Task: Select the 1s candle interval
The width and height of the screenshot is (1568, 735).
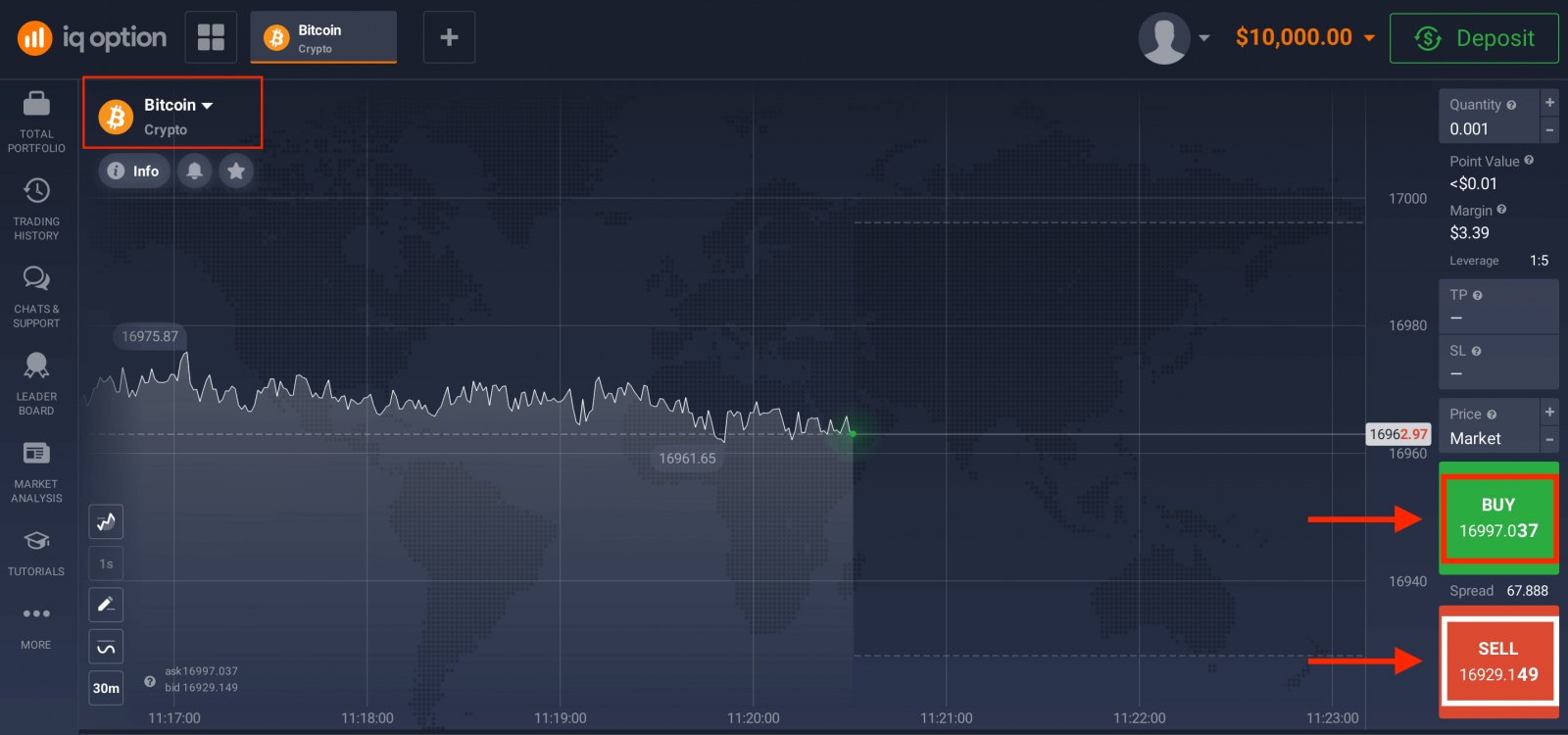Action: pyautogui.click(x=106, y=563)
